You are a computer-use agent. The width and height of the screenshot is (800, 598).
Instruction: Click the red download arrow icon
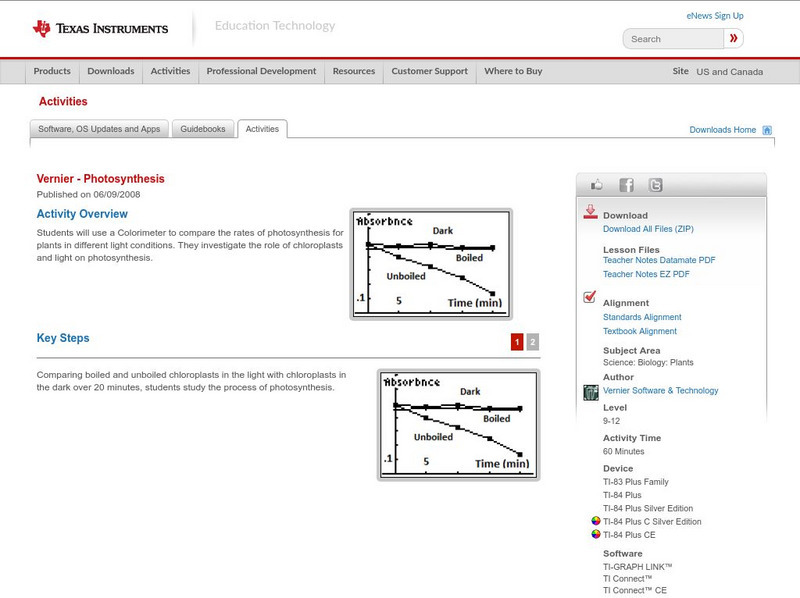click(x=589, y=212)
